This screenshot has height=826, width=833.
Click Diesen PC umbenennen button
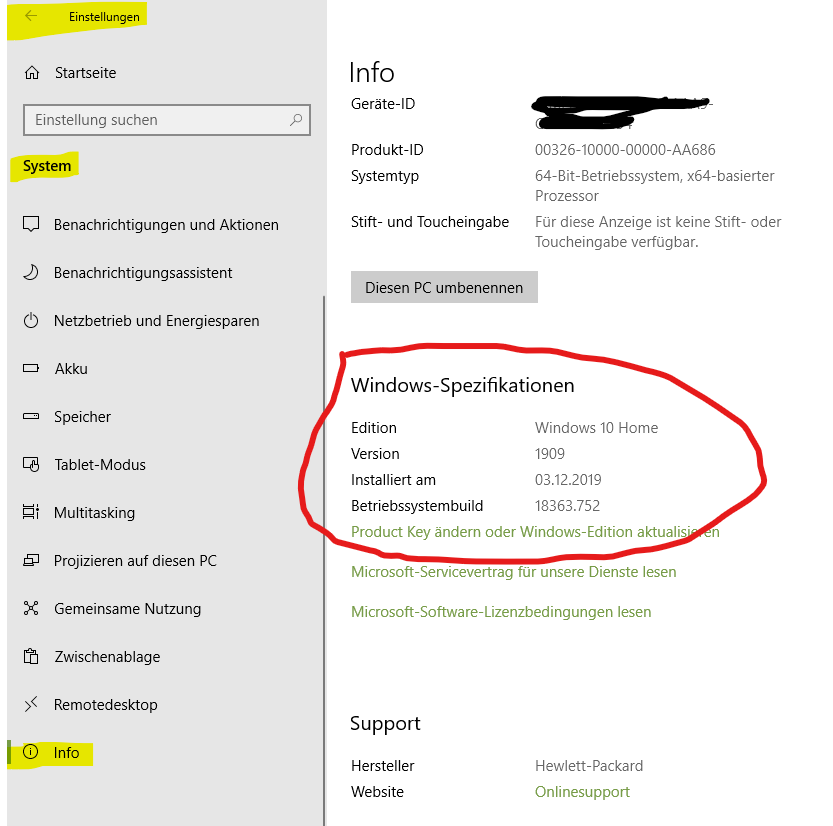point(444,287)
